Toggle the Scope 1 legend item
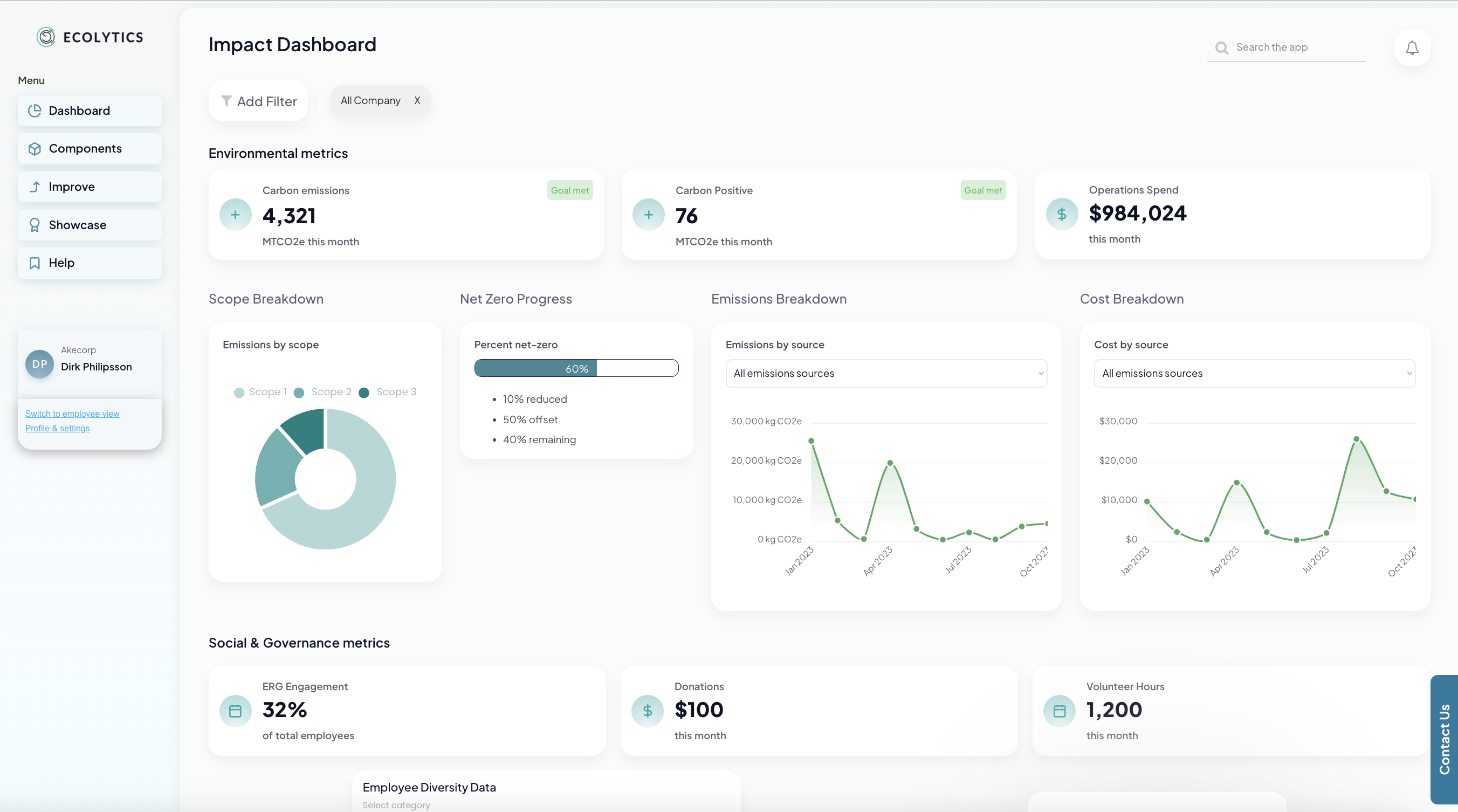This screenshot has height=812, width=1458. [x=261, y=391]
